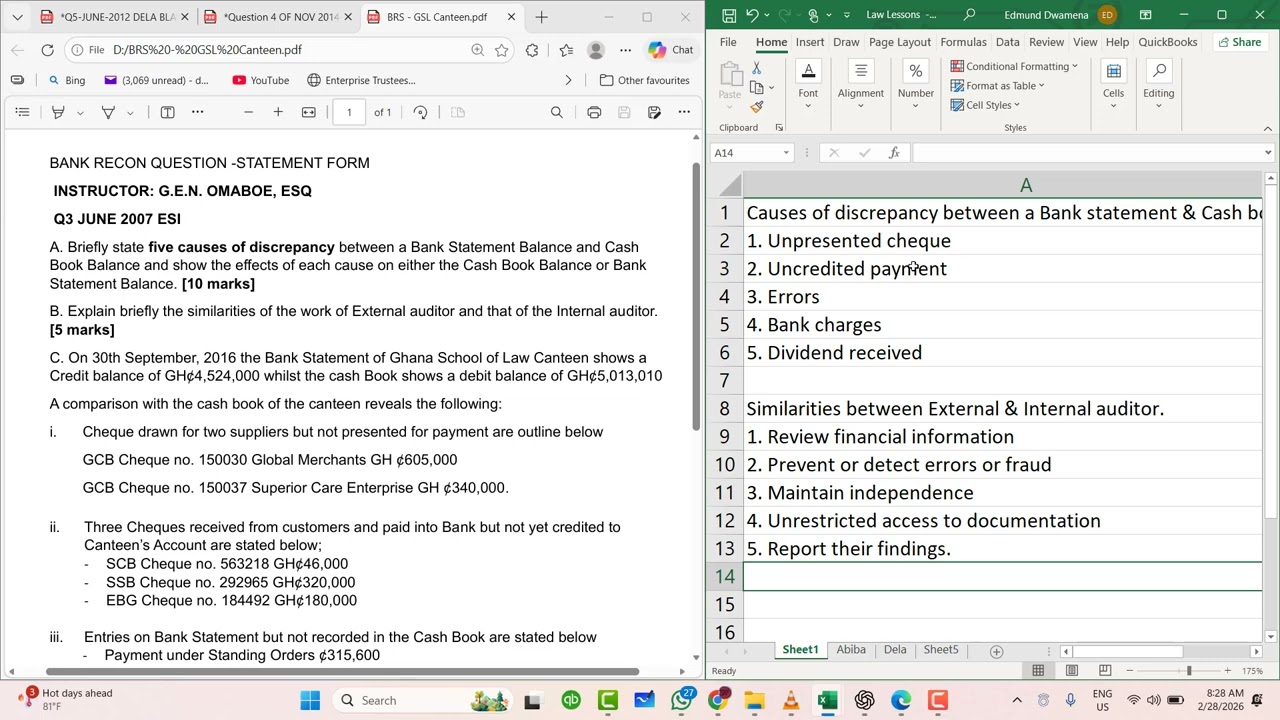Screen dimensions: 1280x720
Task: Zoom in the PDF with plus icon
Action: [278, 112]
